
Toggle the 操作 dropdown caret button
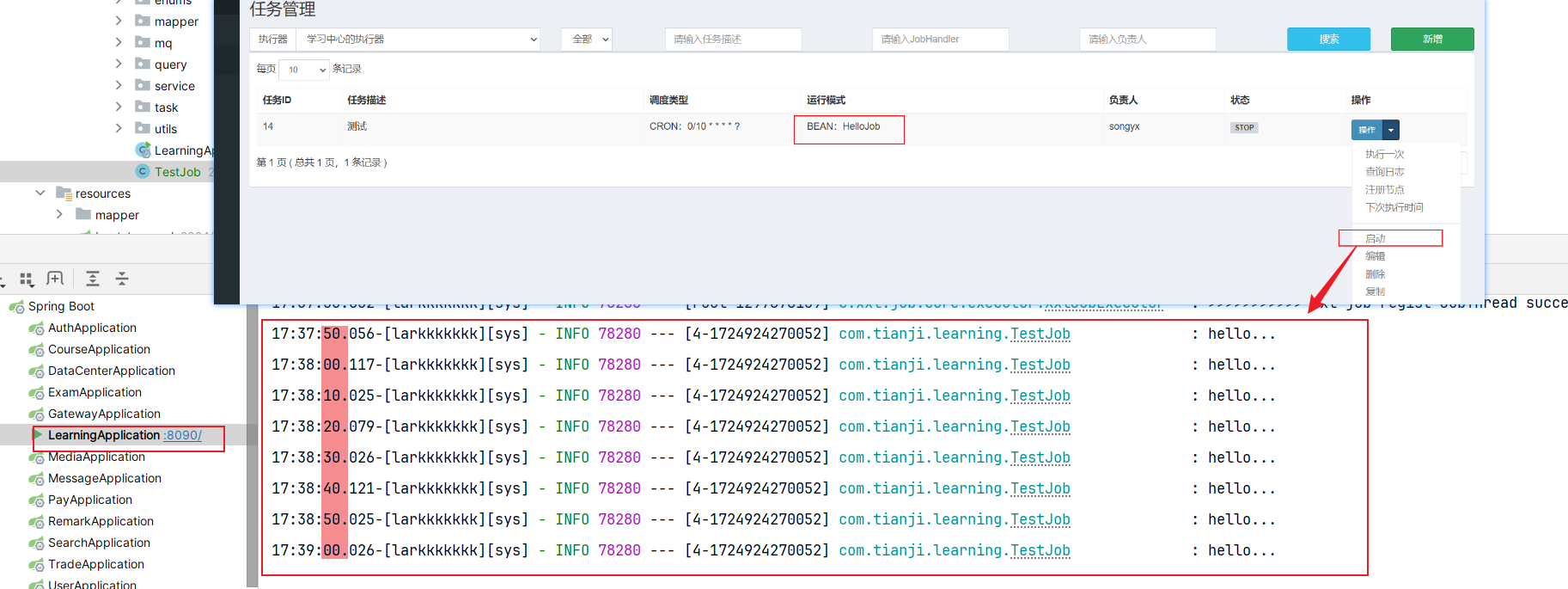click(1391, 130)
